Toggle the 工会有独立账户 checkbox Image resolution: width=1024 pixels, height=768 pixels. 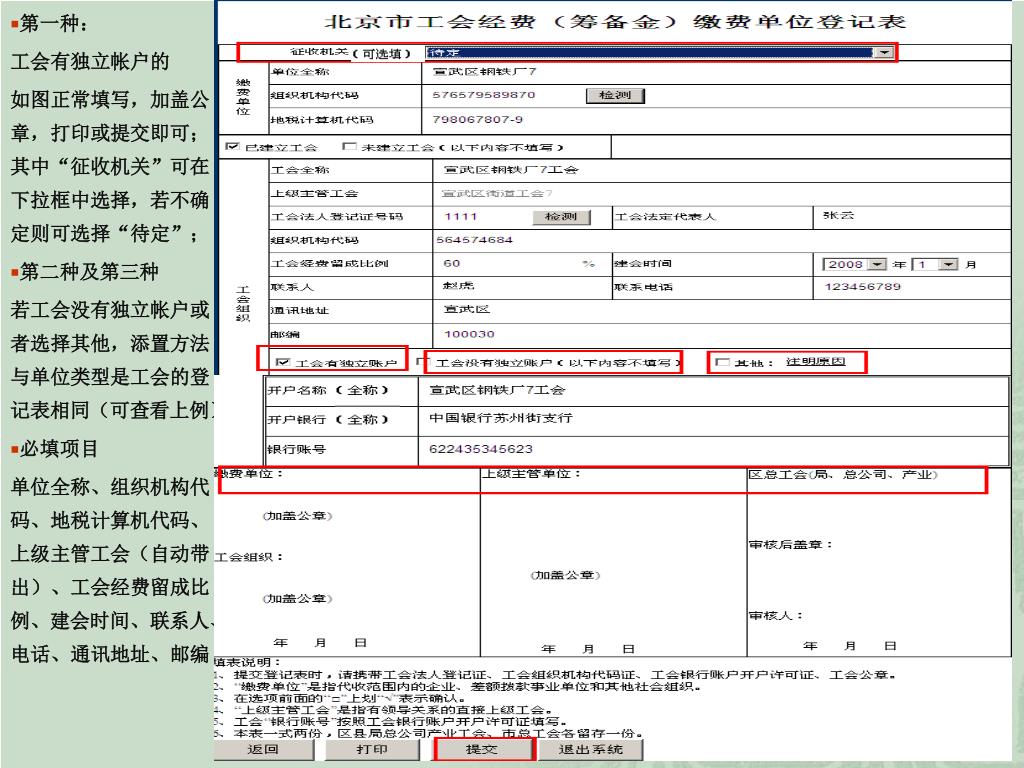pos(283,362)
